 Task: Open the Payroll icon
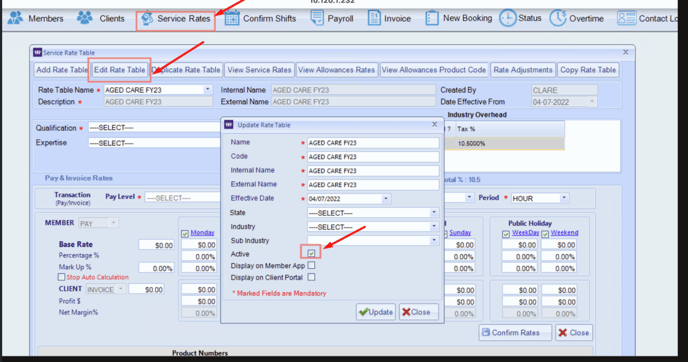pyautogui.click(x=317, y=18)
